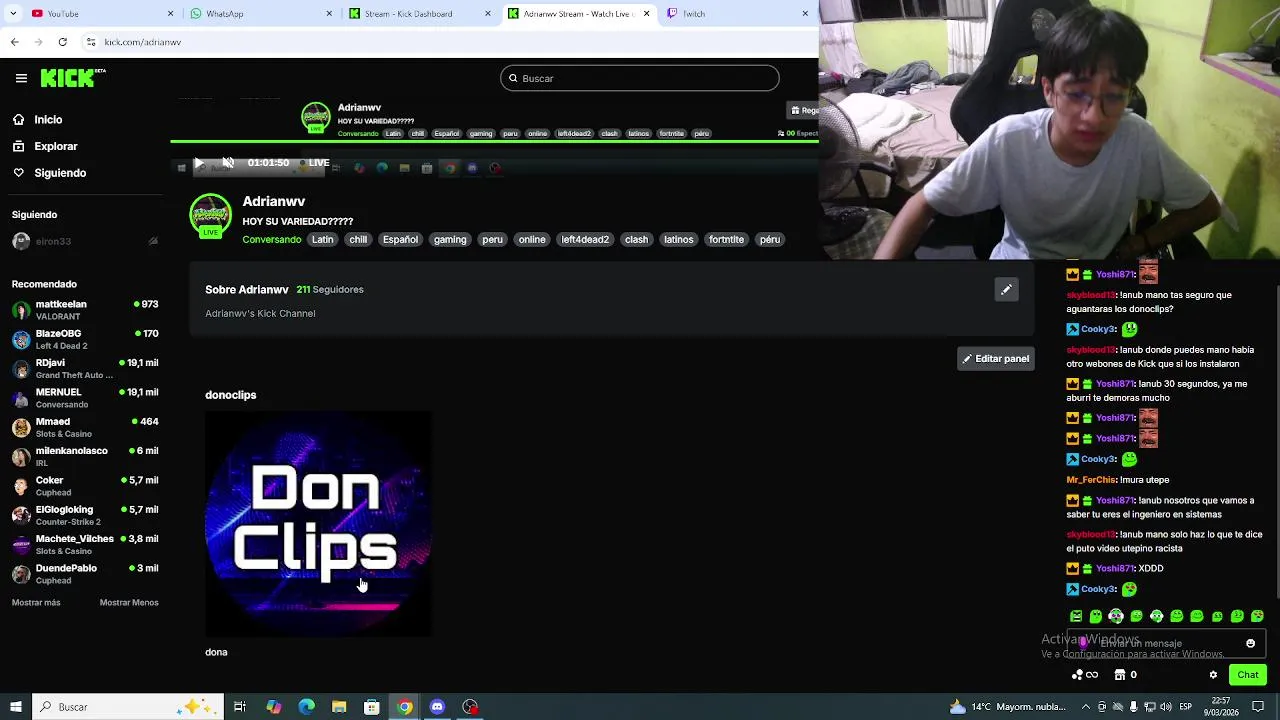
Task: Switch to the Twitch browser tab
Action: pos(738,13)
